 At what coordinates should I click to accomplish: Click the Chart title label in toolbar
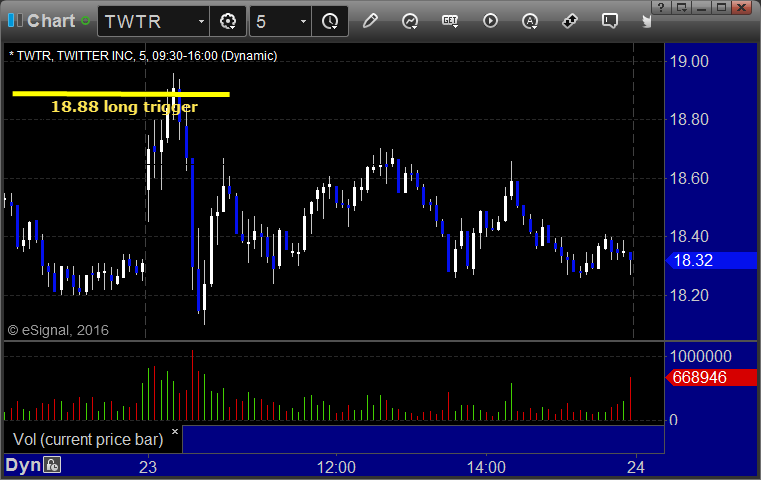click(x=51, y=21)
